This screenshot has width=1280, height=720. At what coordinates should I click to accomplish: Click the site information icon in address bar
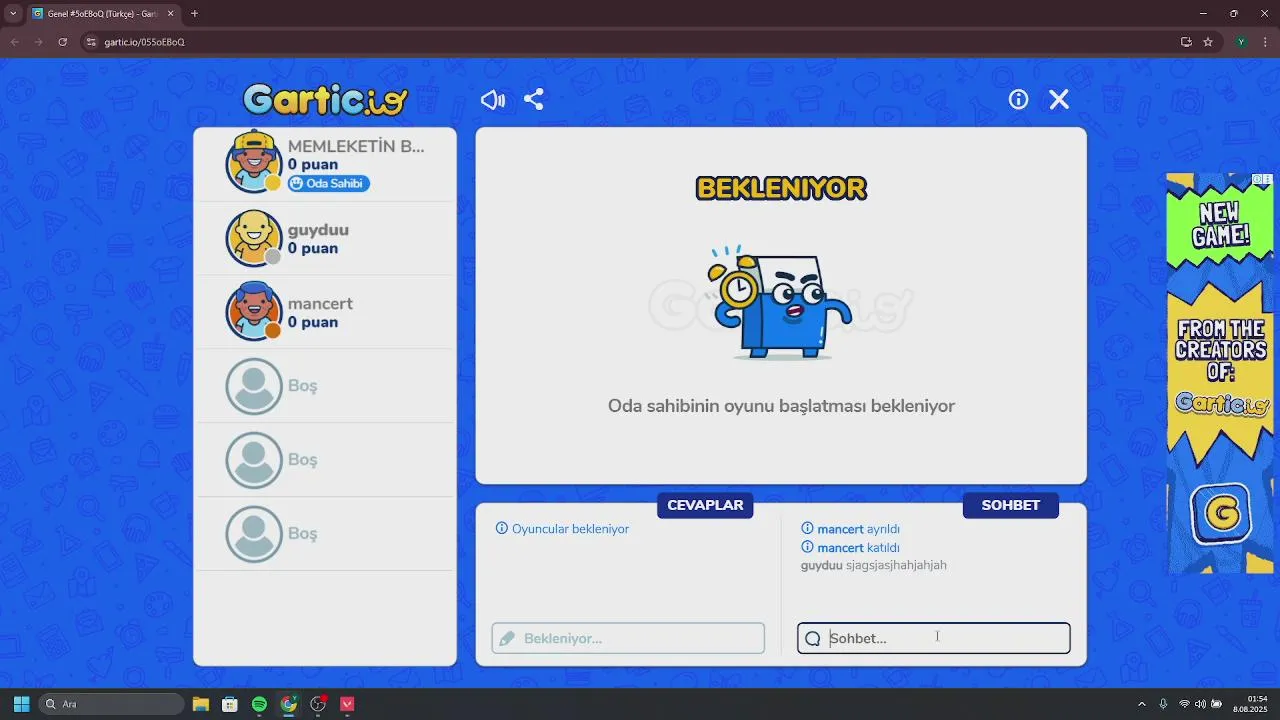(x=90, y=42)
